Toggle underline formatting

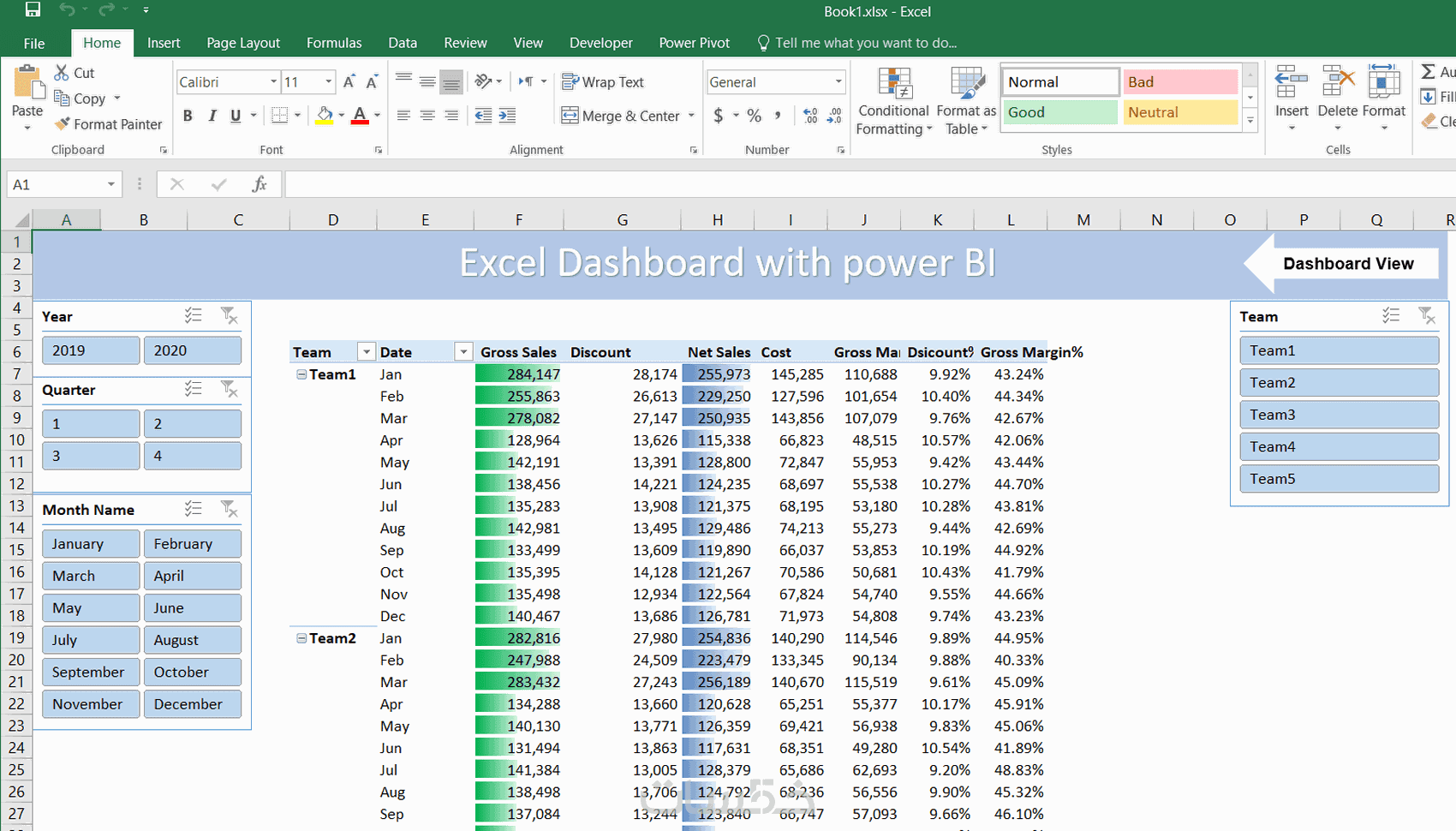[236, 116]
